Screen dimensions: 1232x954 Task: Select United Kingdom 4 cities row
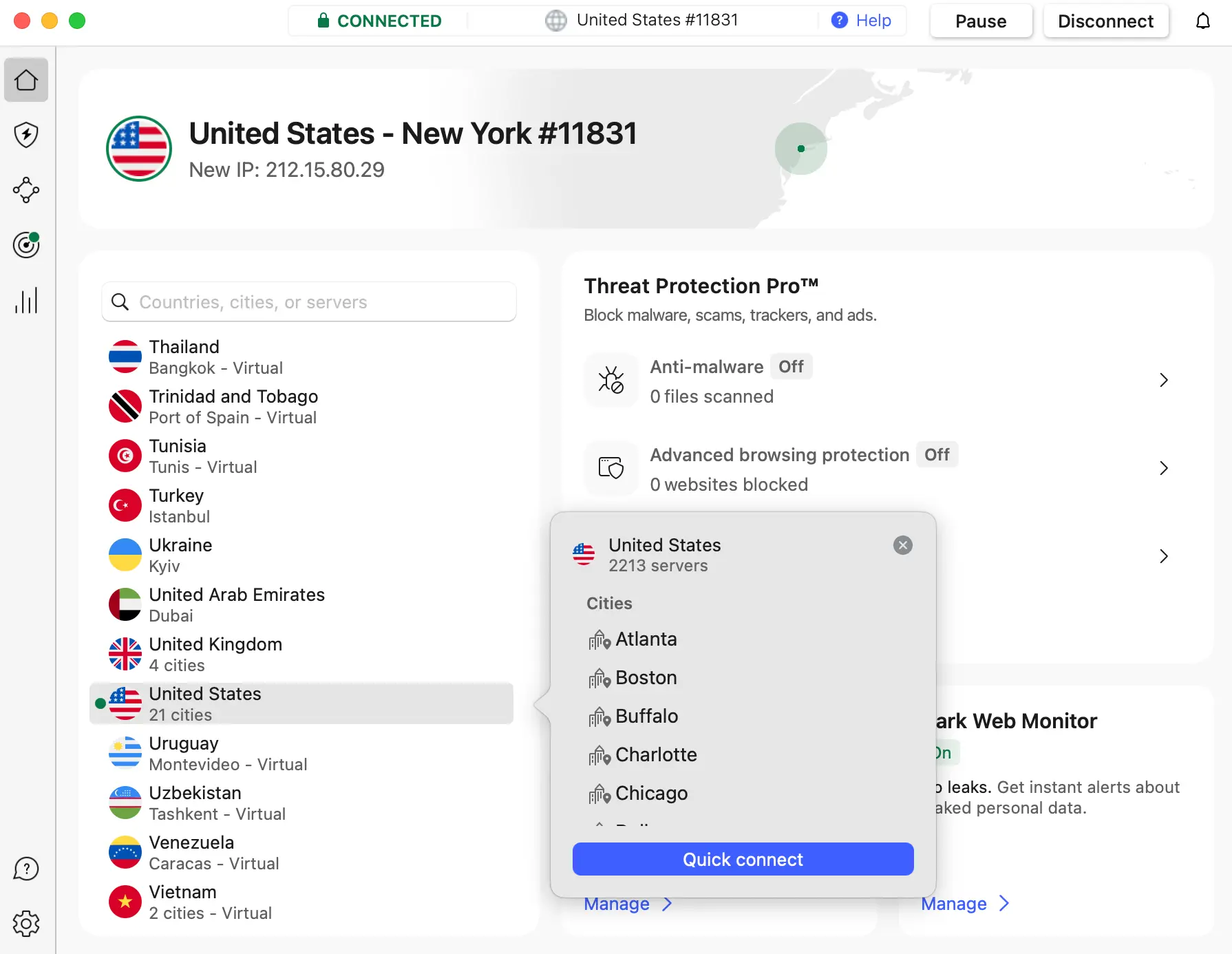click(x=301, y=654)
